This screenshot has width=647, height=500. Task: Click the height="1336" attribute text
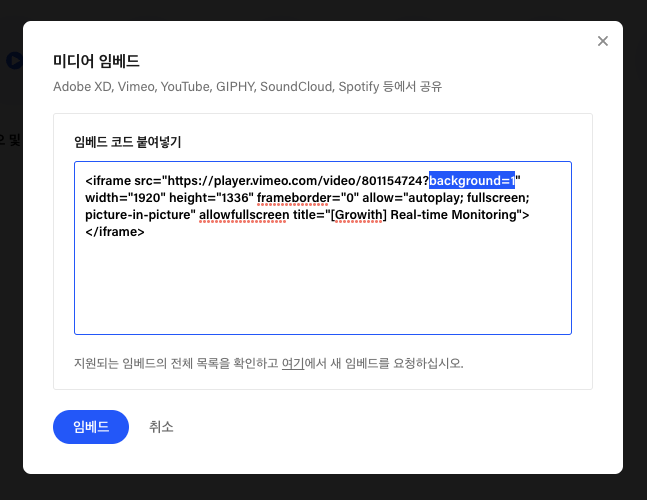tap(211, 198)
